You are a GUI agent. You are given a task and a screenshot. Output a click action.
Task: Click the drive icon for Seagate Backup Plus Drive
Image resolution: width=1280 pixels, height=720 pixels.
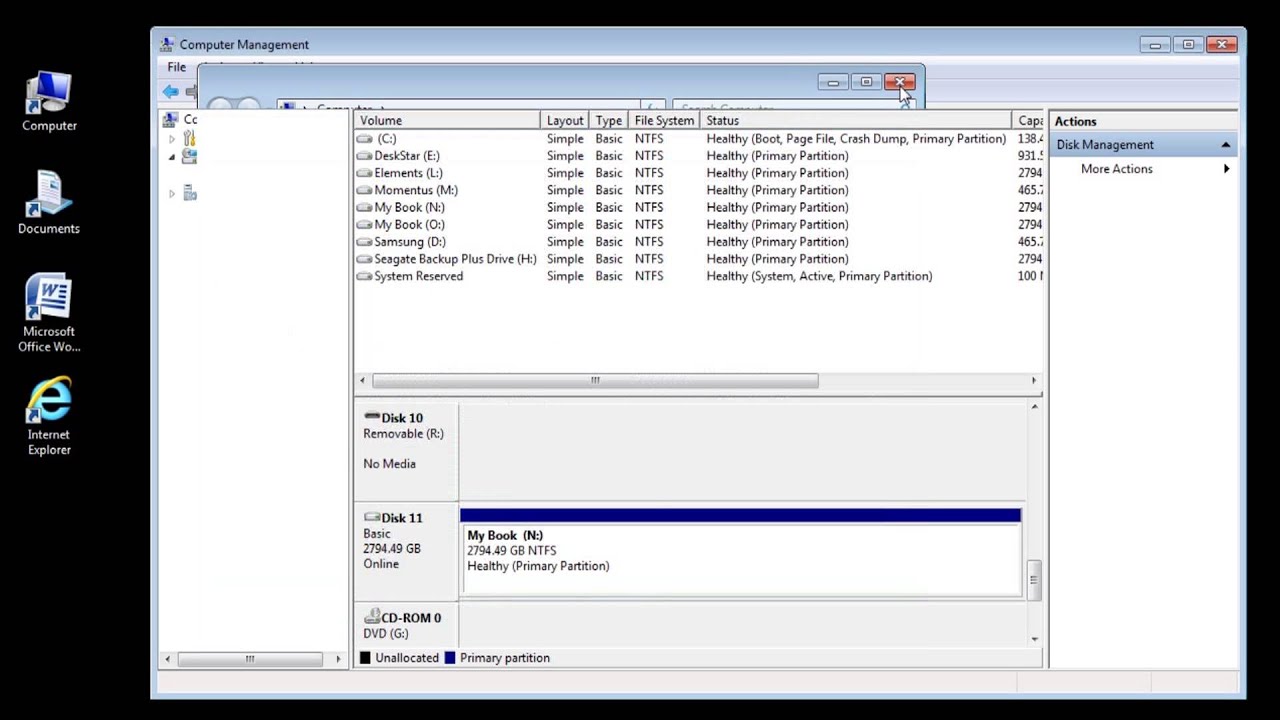(x=364, y=259)
